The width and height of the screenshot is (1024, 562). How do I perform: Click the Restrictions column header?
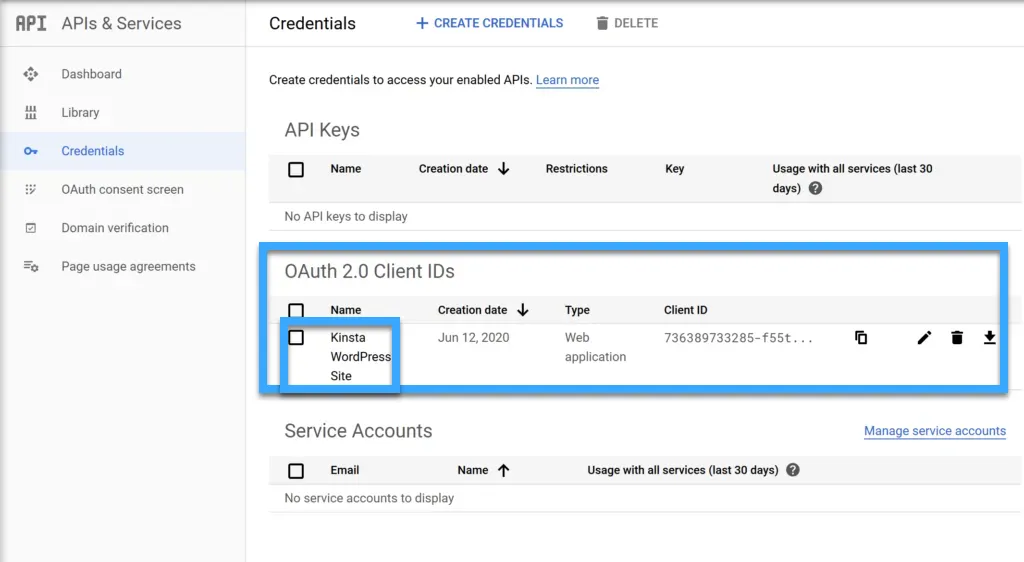[x=577, y=168]
